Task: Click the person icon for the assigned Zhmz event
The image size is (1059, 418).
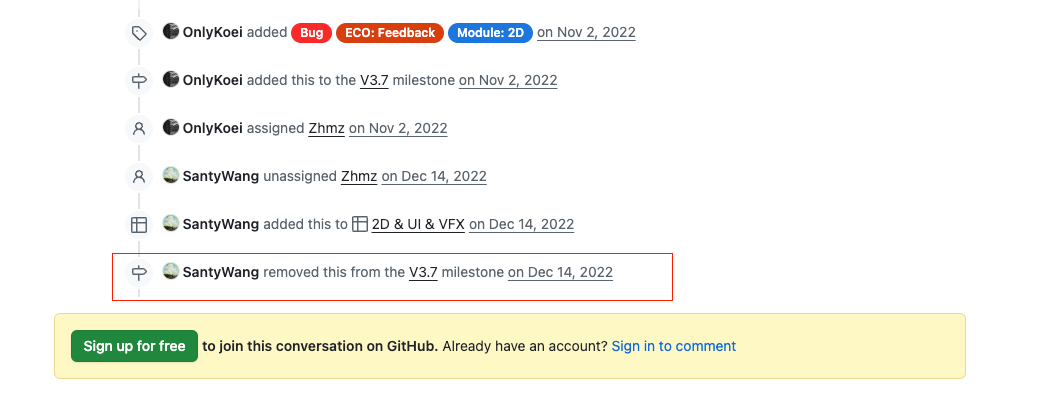Action: (139, 129)
